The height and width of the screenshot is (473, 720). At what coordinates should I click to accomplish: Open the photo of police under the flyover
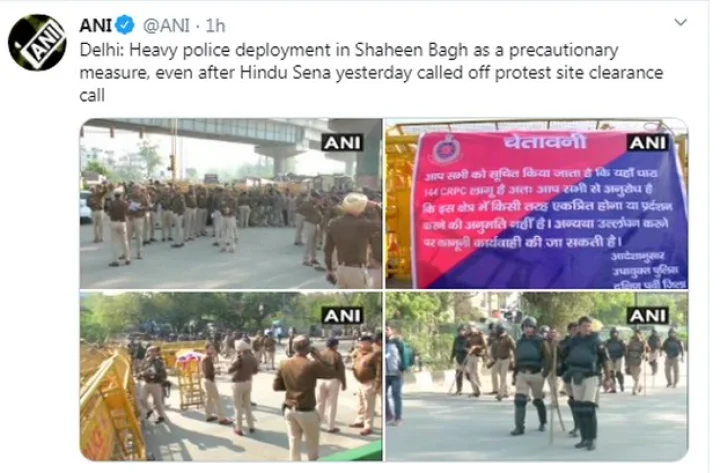coord(231,203)
